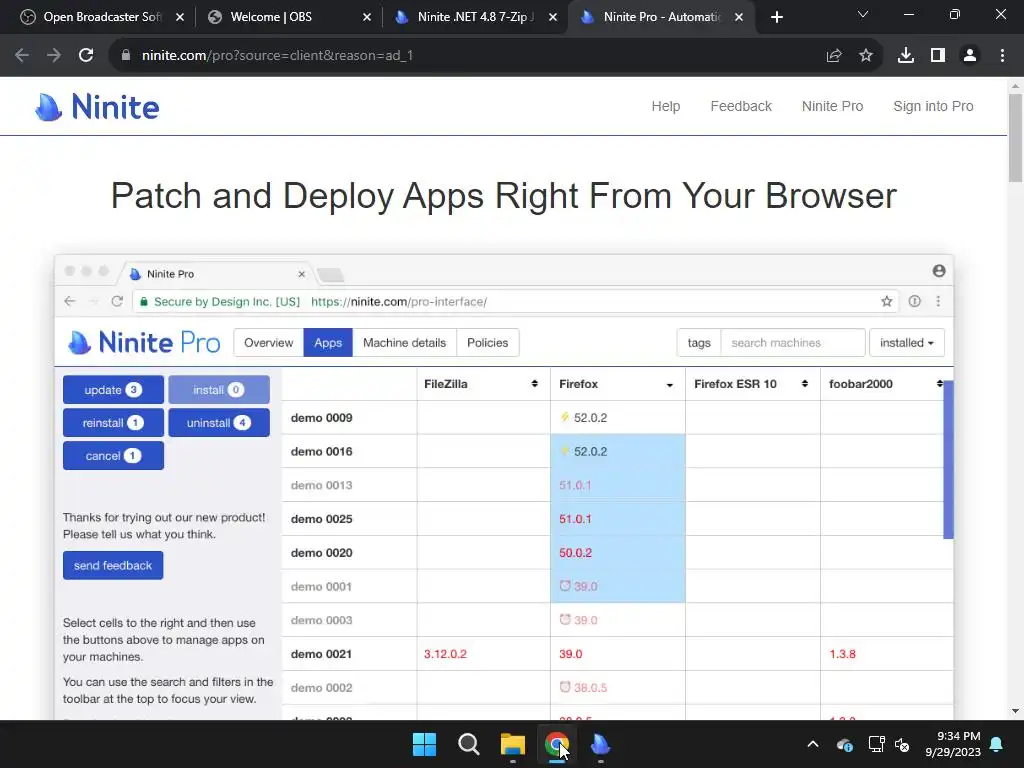Click the browser forward arrow
1024x768 pixels.
(54, 56)
